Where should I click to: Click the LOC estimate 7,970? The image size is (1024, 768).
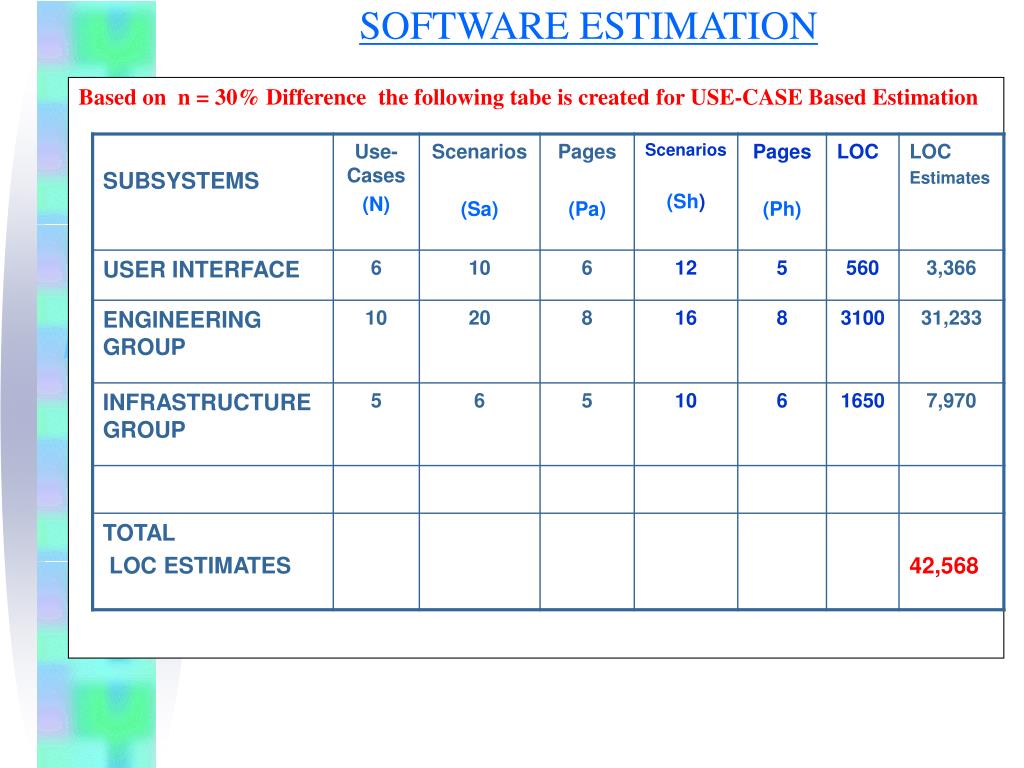point(951,401)
